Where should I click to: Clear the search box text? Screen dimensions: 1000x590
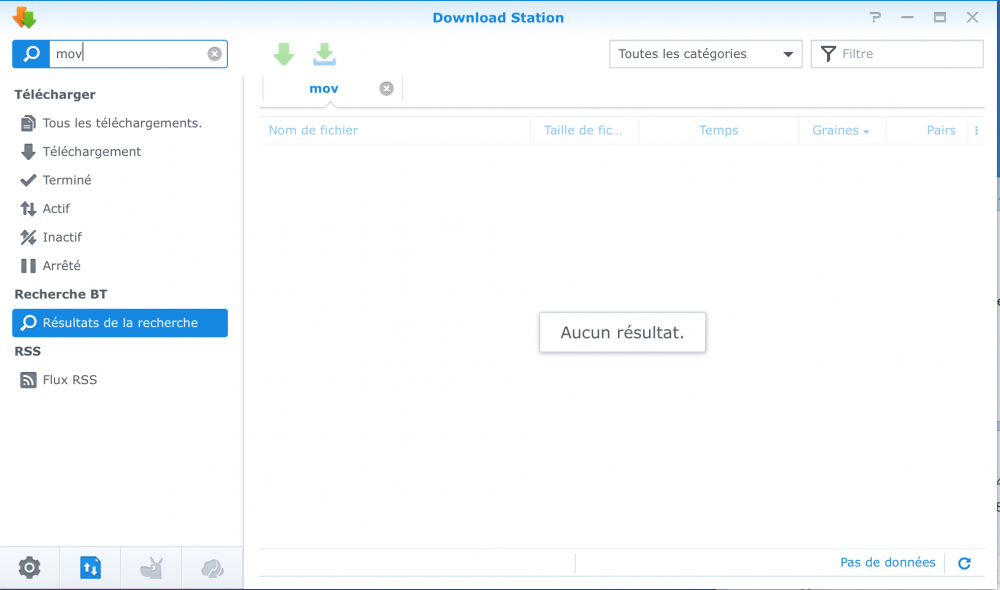(x=214, y=54)
